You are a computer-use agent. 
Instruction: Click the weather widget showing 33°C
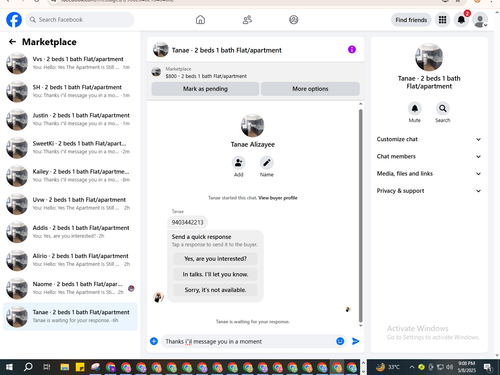point(388,367)
